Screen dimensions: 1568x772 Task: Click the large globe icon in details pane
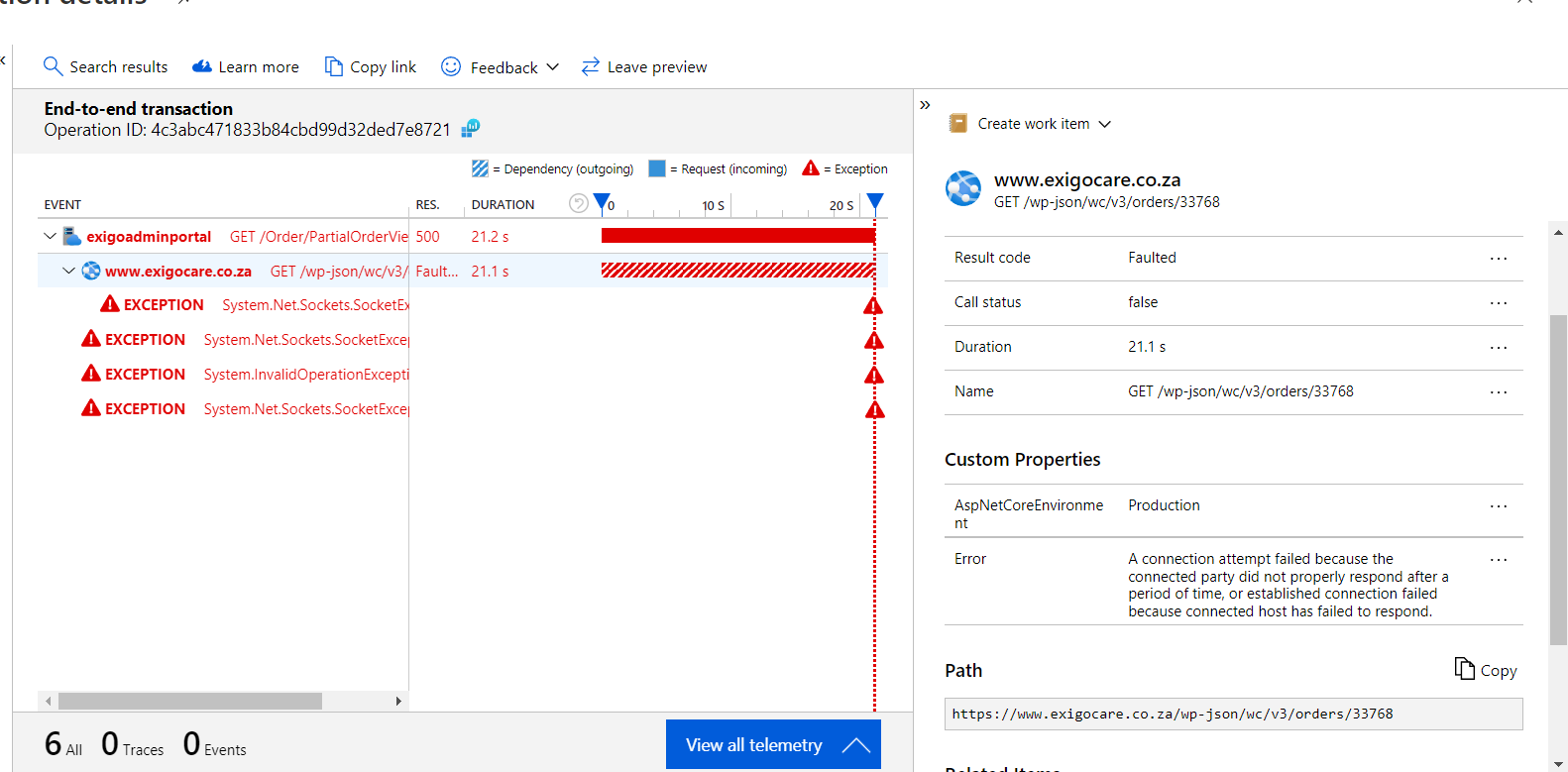(963, 188)
